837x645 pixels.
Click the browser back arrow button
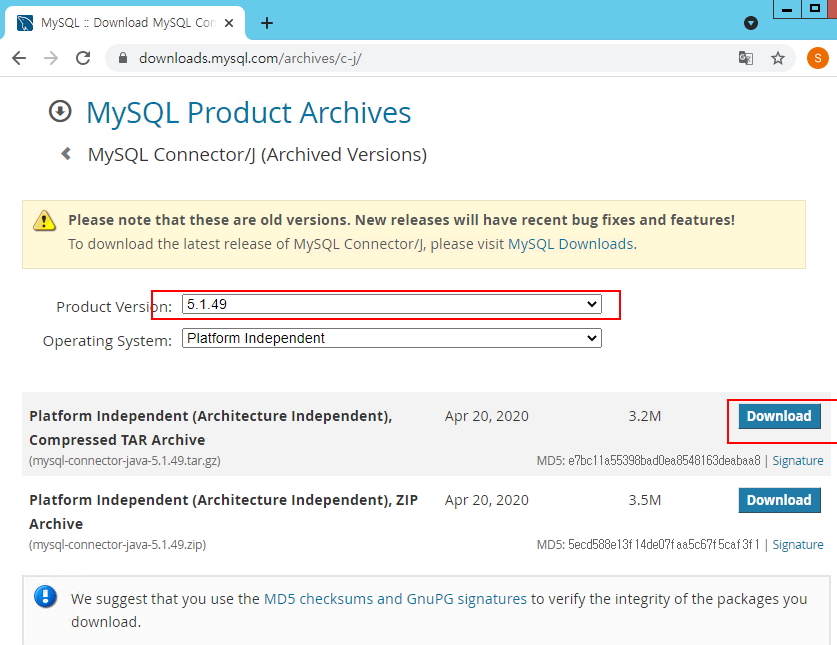click(18, 58)
